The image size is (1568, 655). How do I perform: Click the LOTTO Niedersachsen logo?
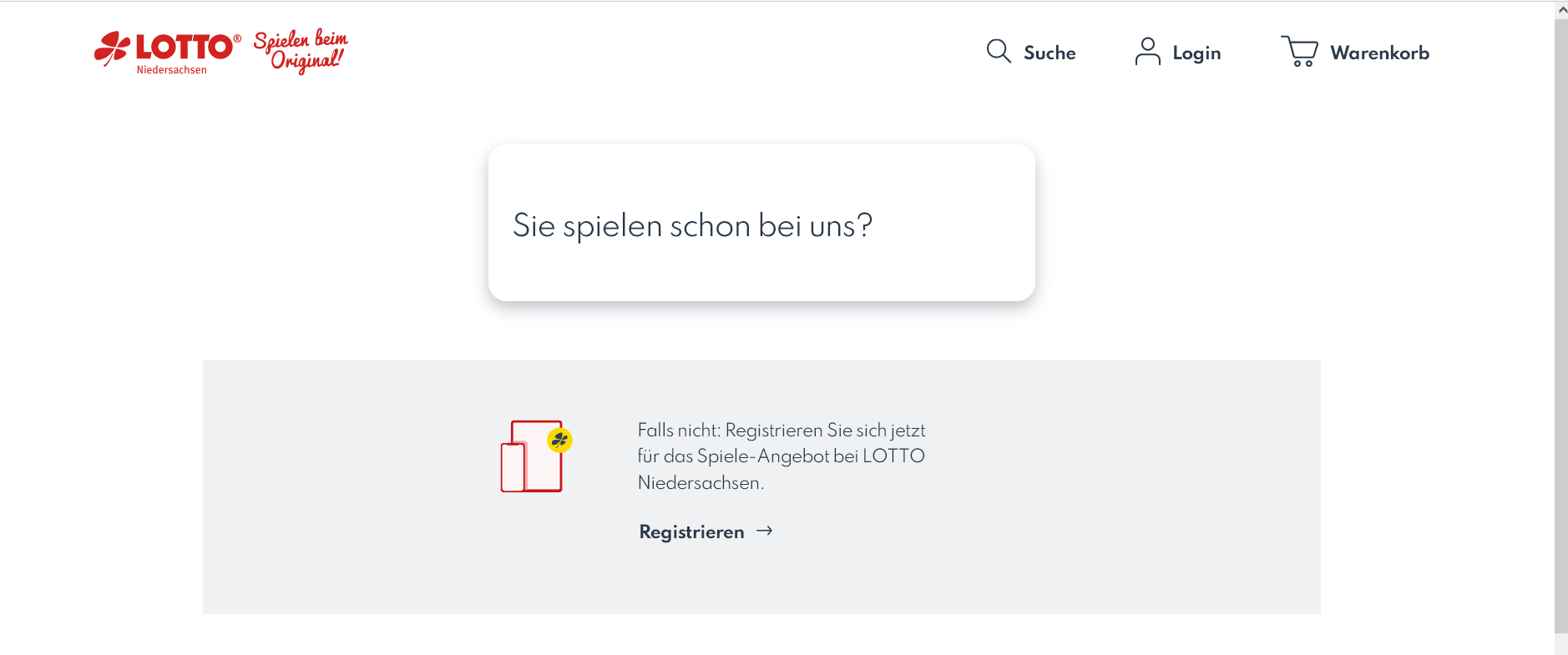point(184,47)
